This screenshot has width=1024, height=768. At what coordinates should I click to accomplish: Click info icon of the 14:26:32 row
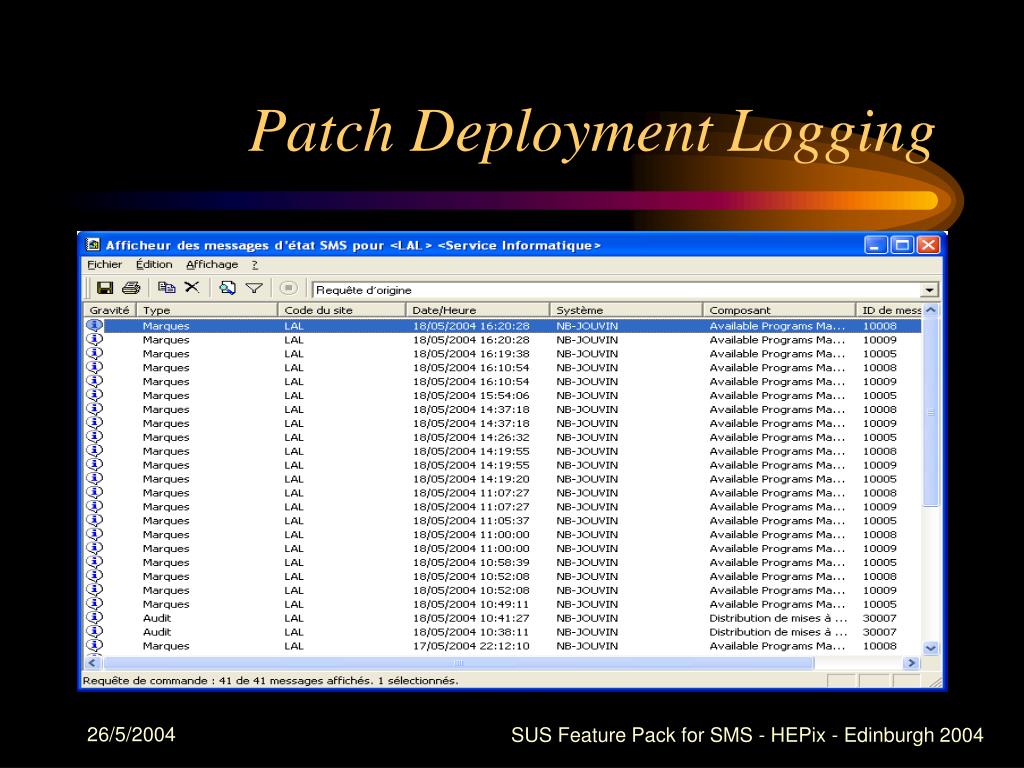point(95,437)
